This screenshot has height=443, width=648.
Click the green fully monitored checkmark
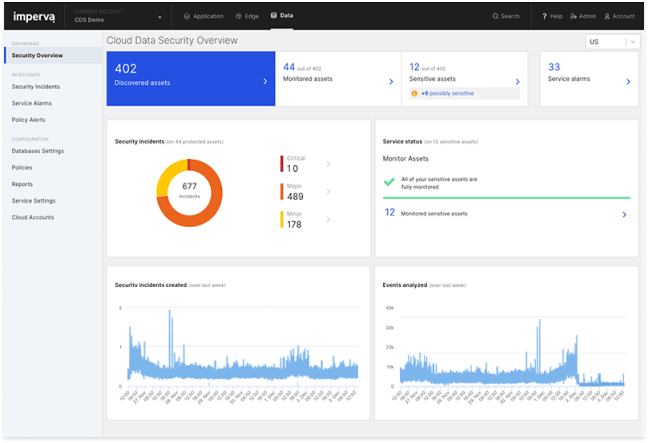(x=390, y=181)
